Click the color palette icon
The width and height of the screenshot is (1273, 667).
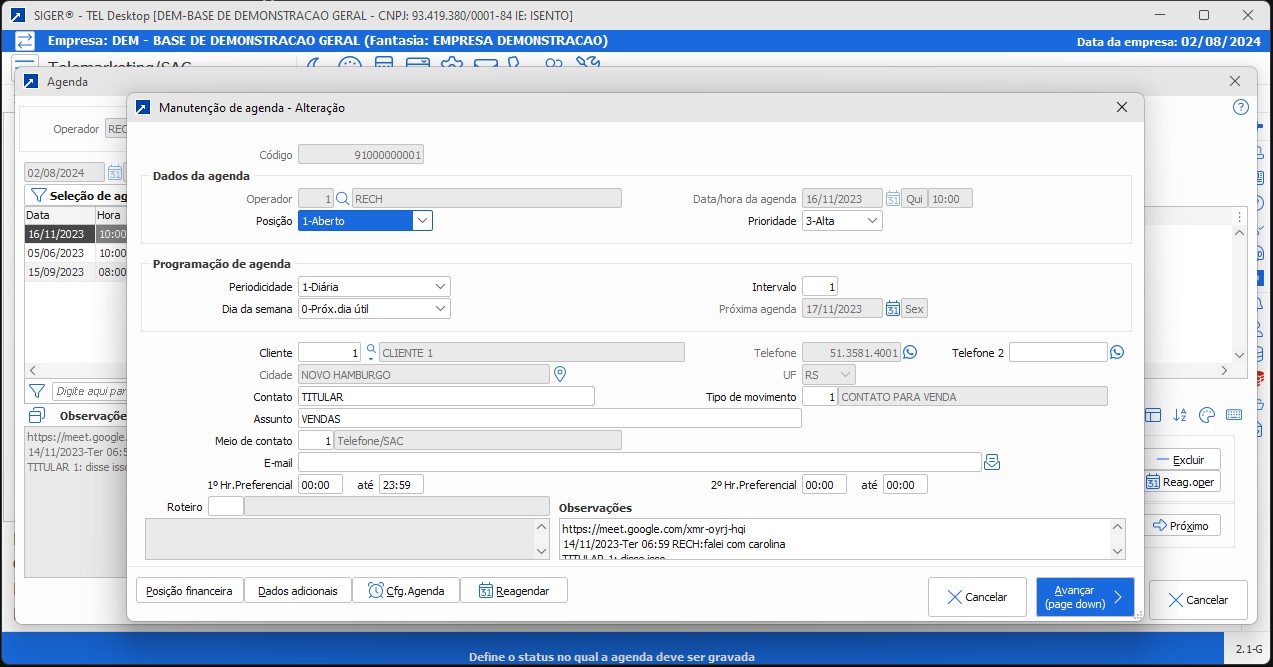1206,415
